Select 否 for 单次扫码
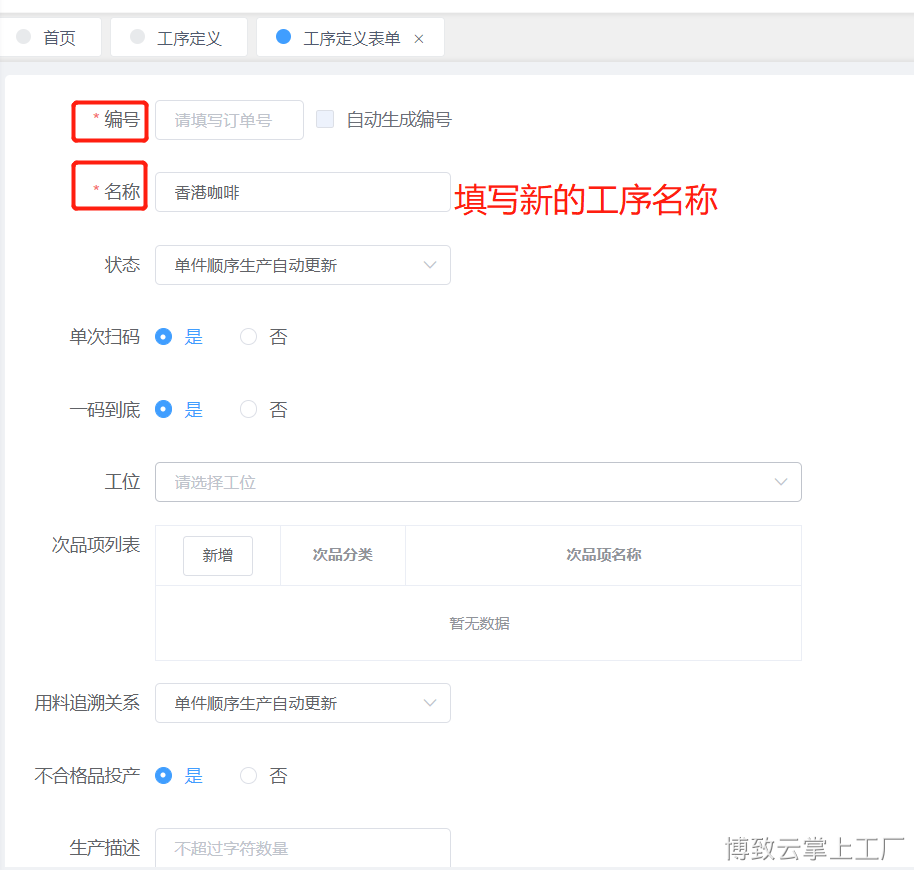This screenshot has height=870, width=914. [x=249, y=337]
